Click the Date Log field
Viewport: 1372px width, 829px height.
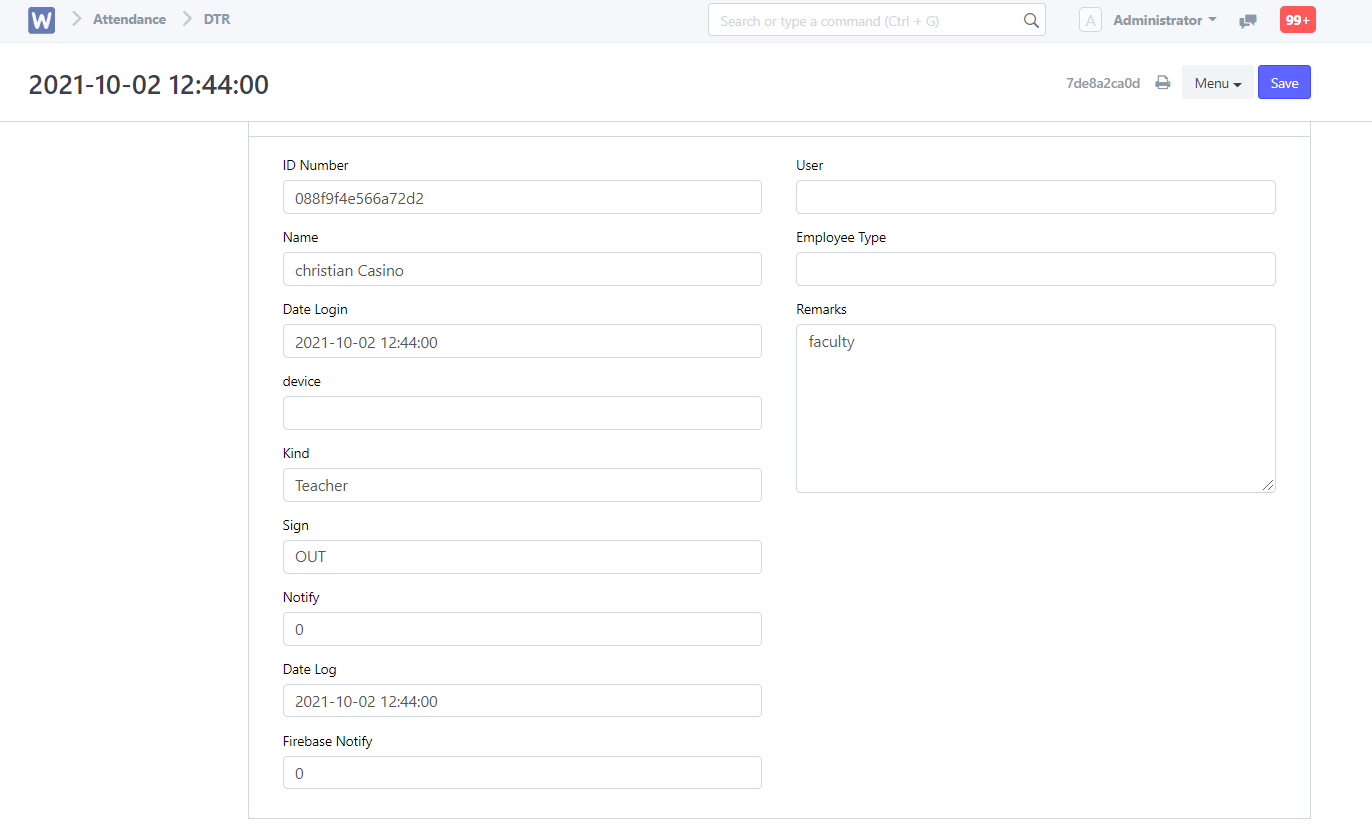click(522, 701)
